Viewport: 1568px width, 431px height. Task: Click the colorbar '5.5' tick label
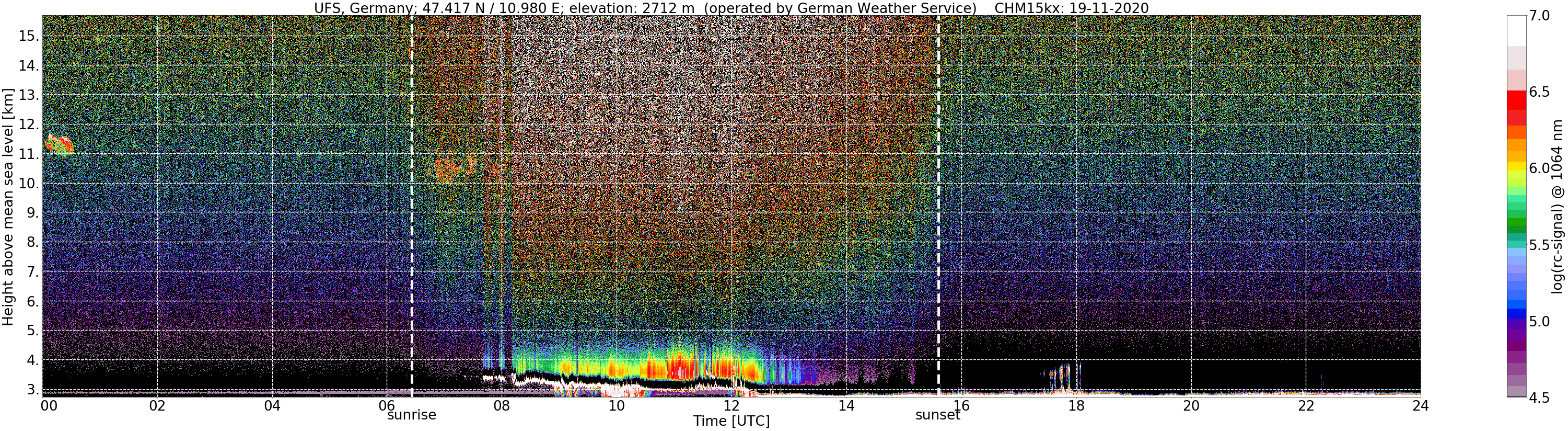click(x=1539, y=244)
